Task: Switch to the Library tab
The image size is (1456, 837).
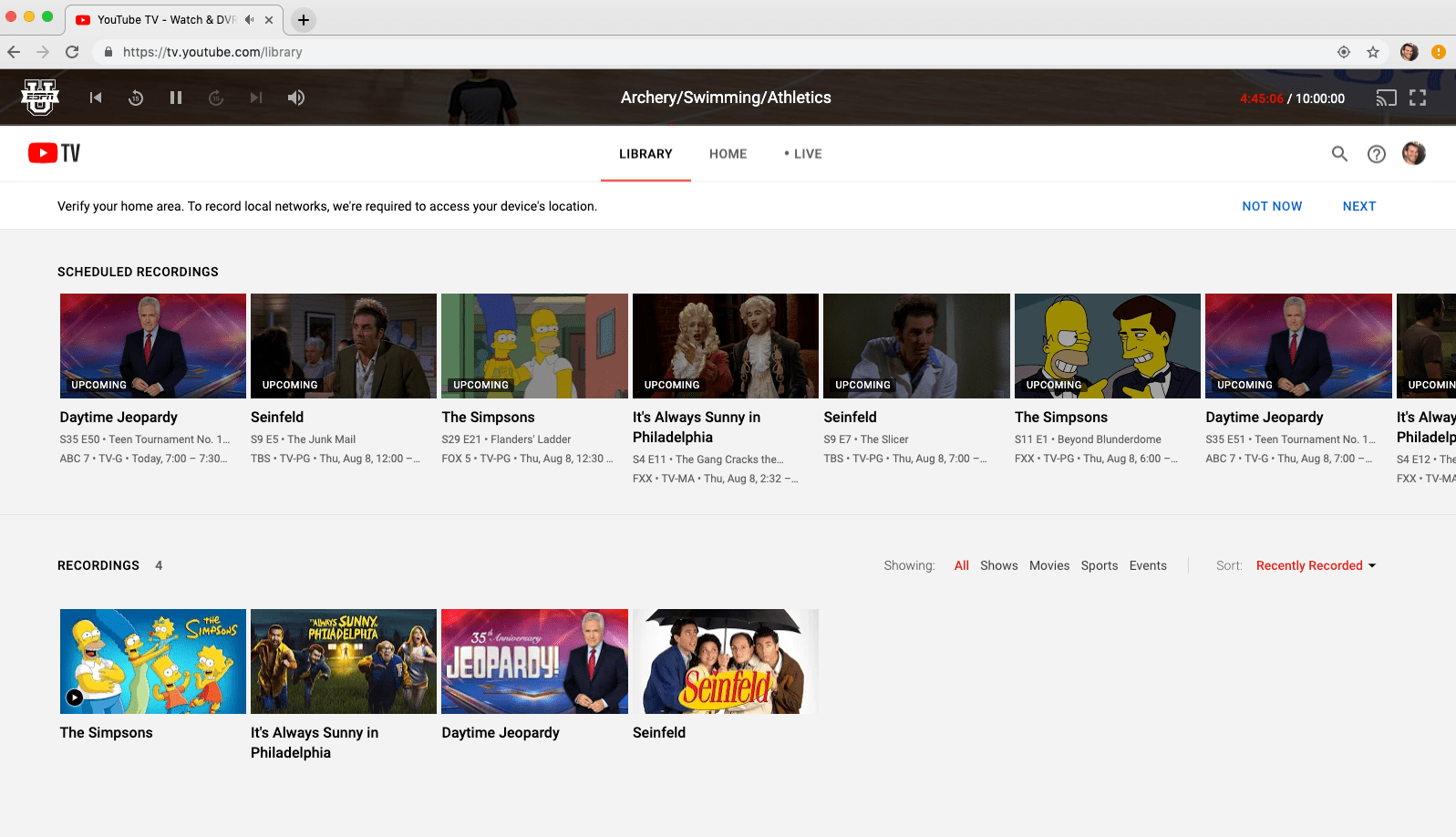Action: click(x=645, y=154)
